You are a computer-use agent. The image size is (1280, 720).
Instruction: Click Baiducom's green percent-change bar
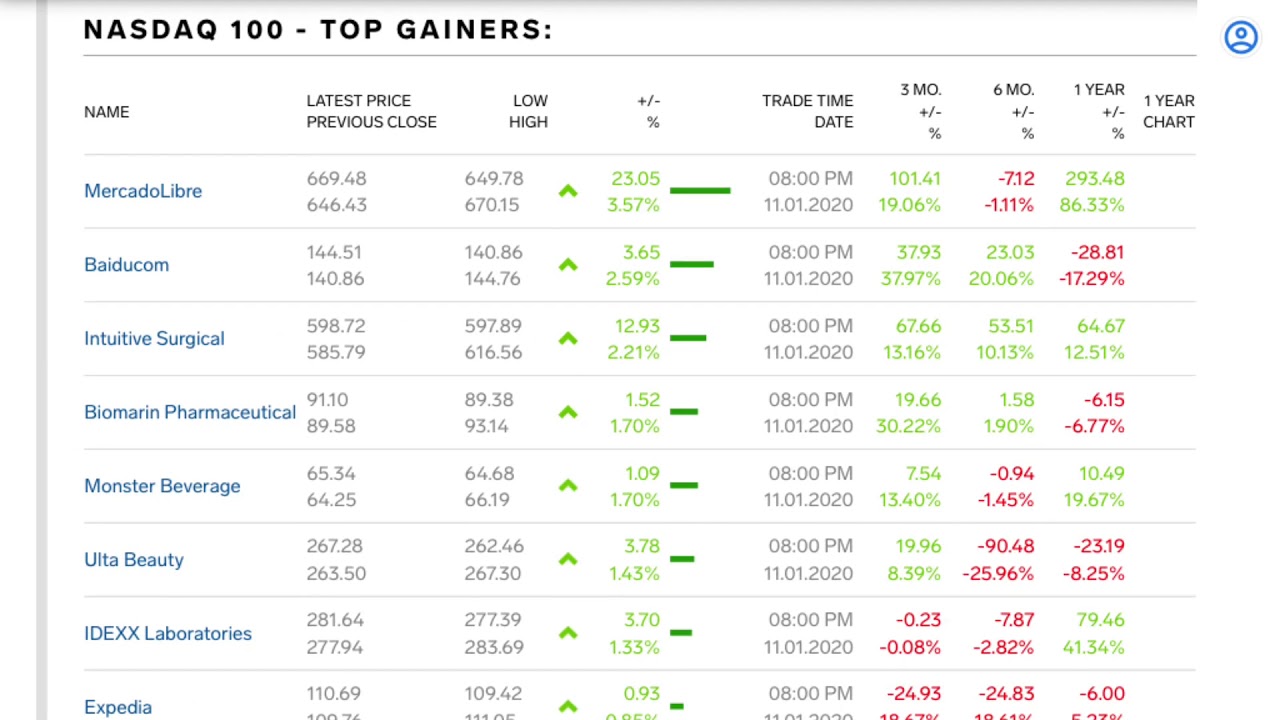(692, 264)
